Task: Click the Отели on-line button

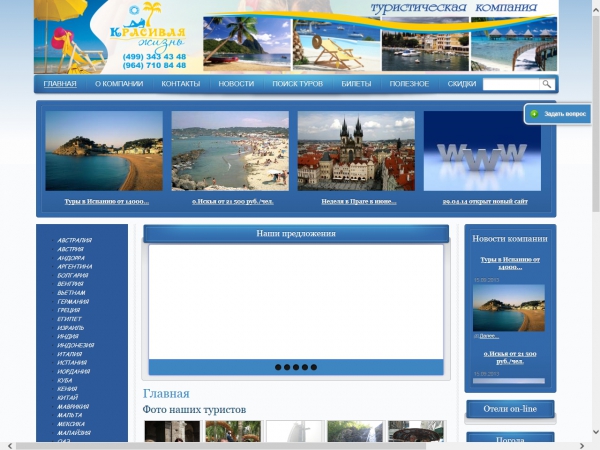Action: point(510,409)
